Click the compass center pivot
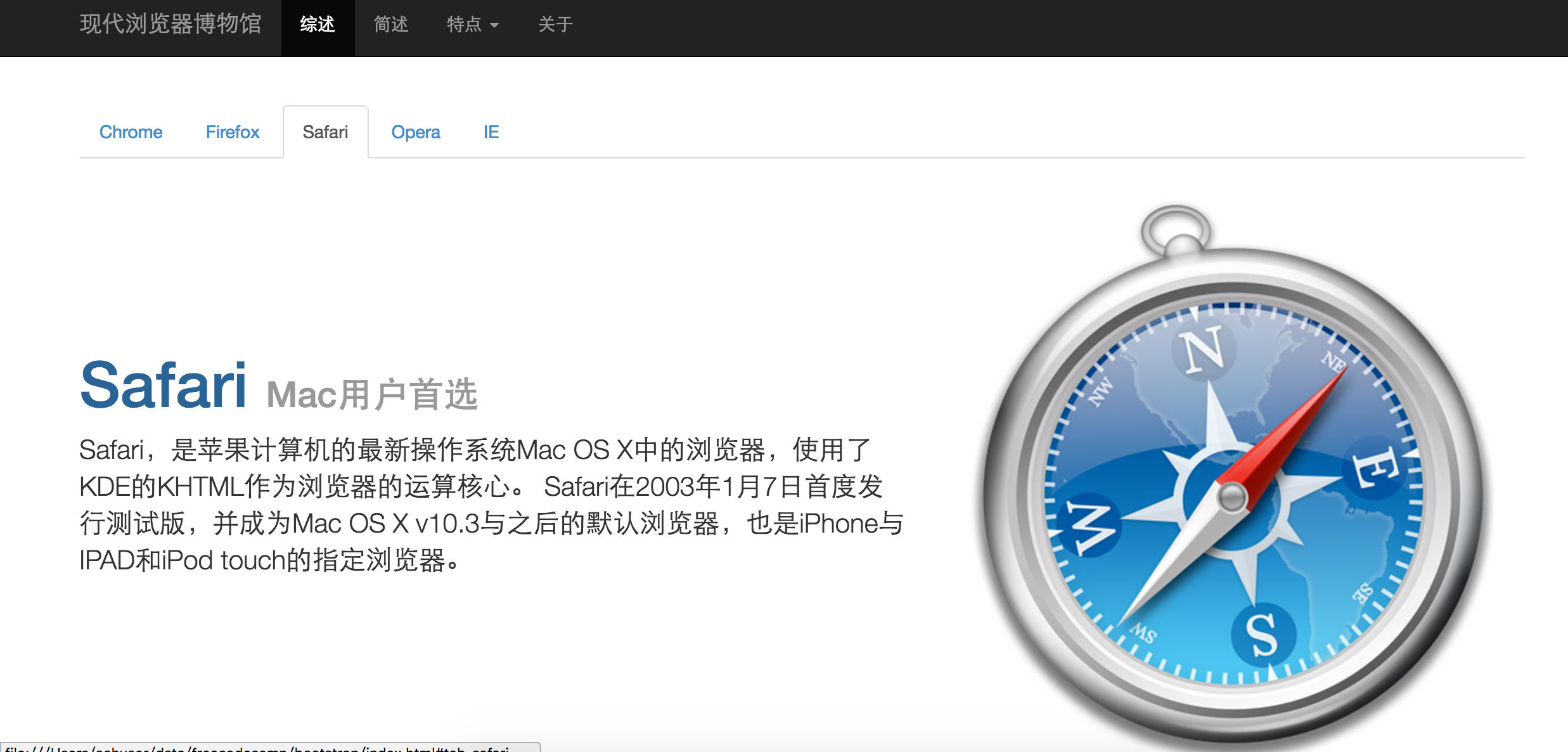The image size is (1568, 752). 1232,496
